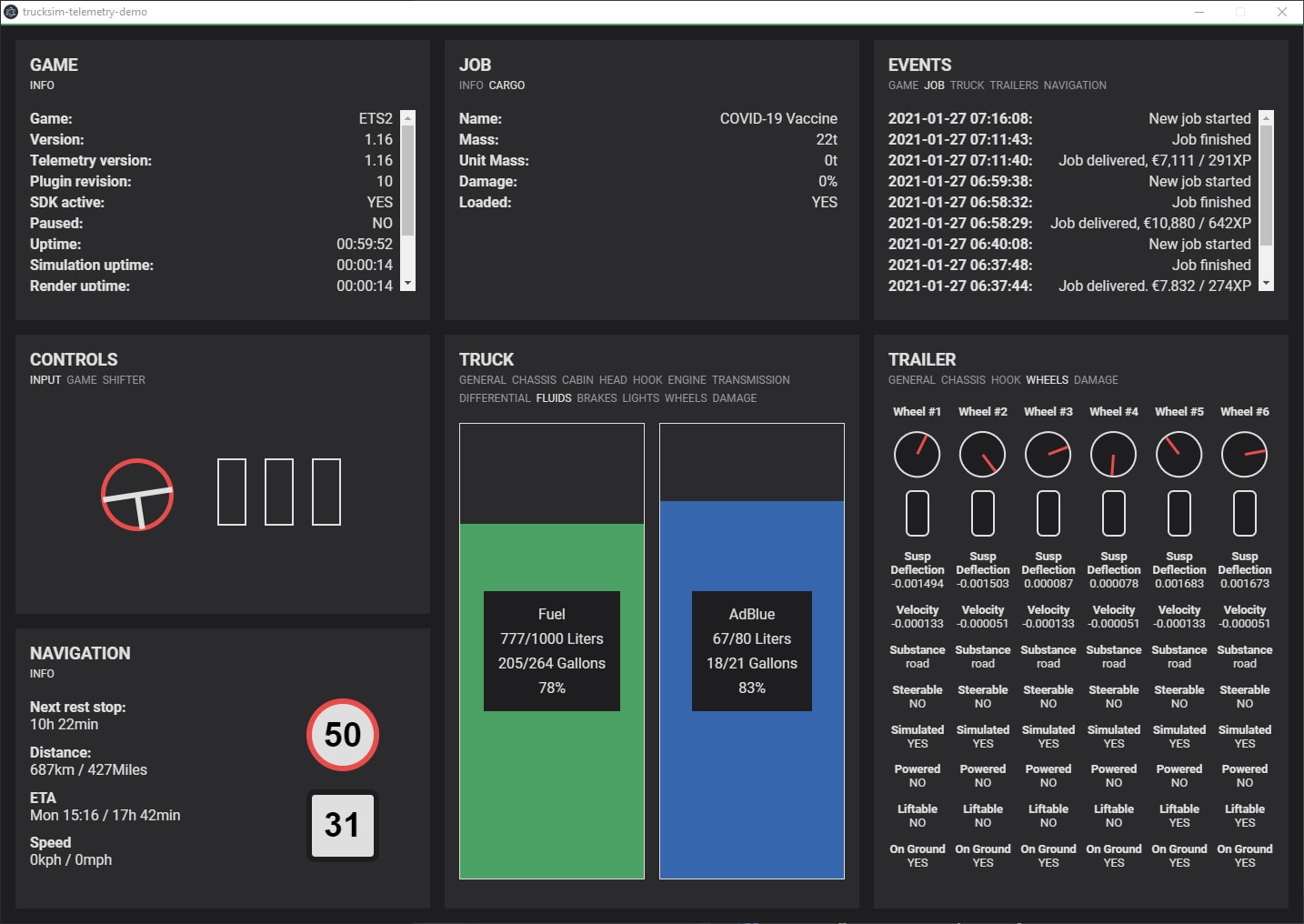Click Wheel #3 rotation dial
Screen dimensions: 1304x924
click(x=1048, y=455)
